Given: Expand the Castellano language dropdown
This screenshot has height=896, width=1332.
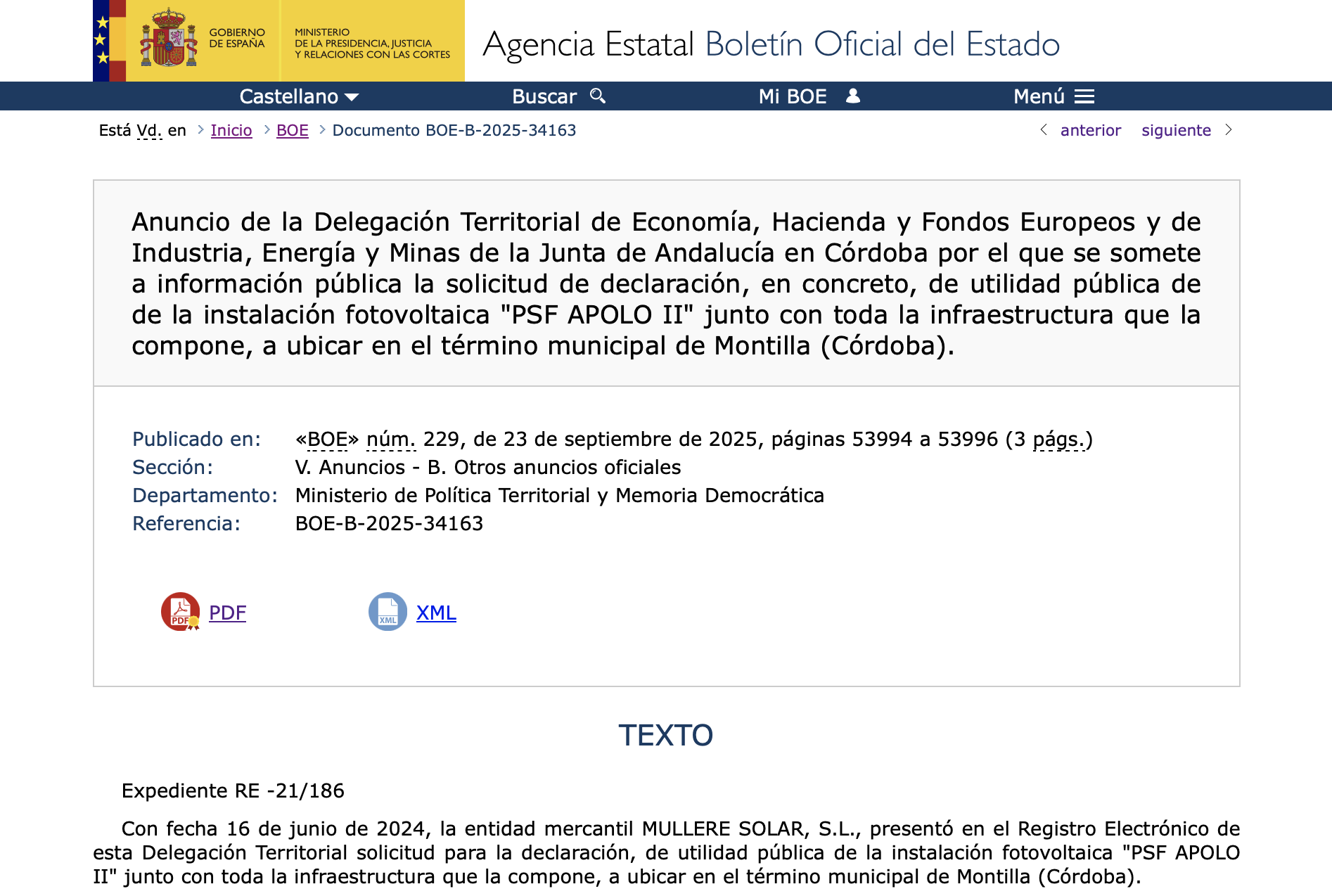Looking at the screenshot, I should tap(299, 96).
